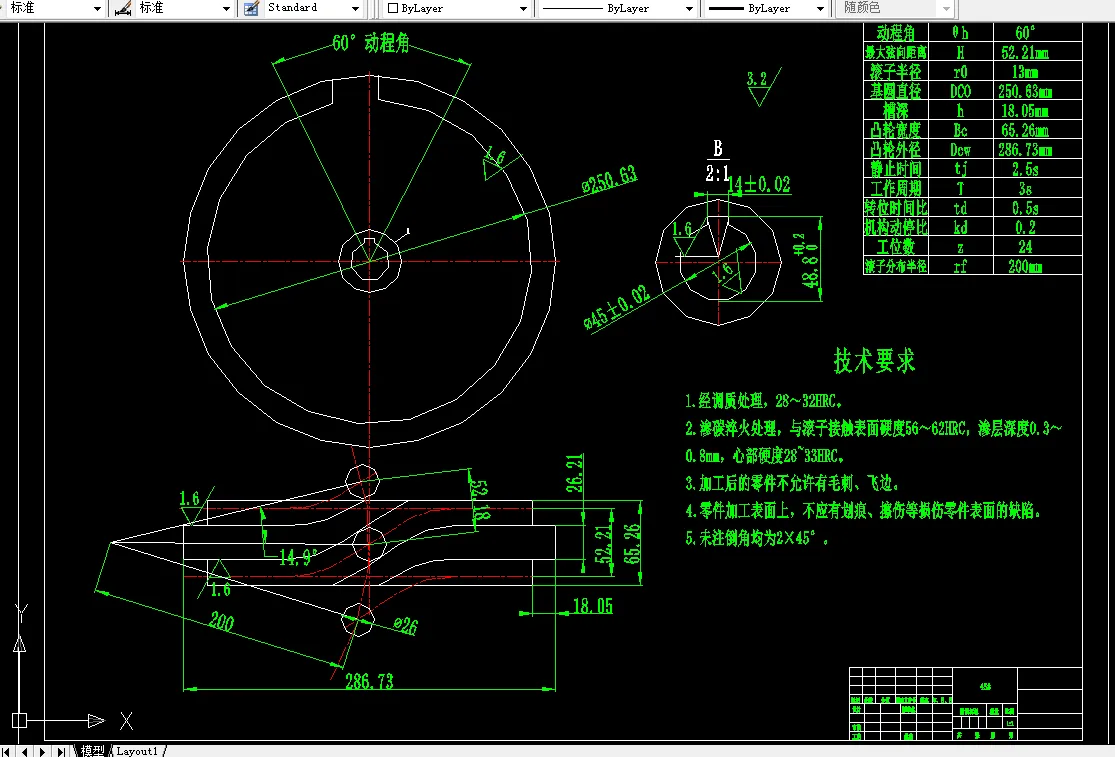Image resolution: width=1115 pixels, height=757 pixels.
Task: Select the Dcw symbol table cell
Action: [961, 149]
